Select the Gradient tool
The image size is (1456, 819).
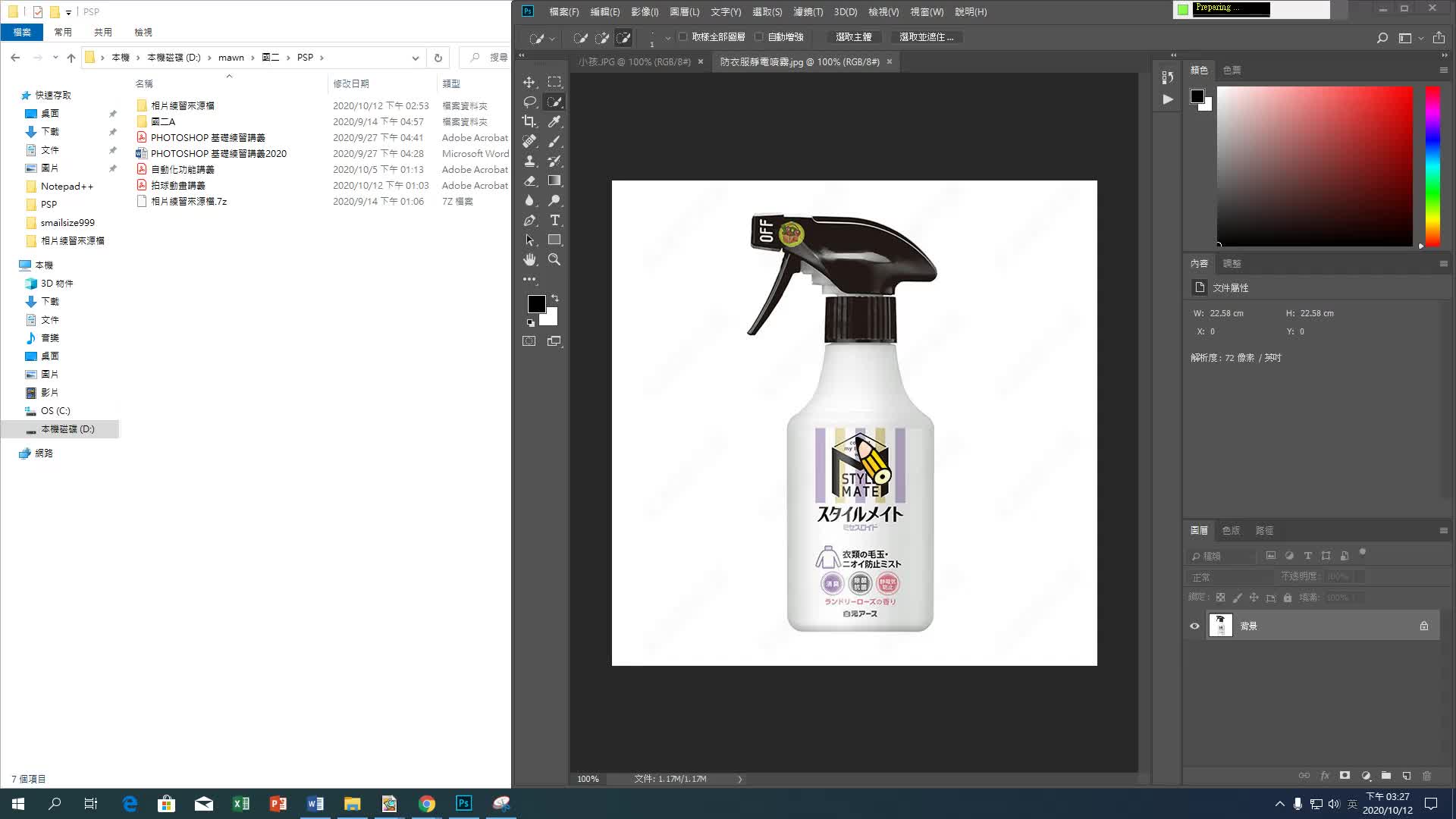(554, 180)
